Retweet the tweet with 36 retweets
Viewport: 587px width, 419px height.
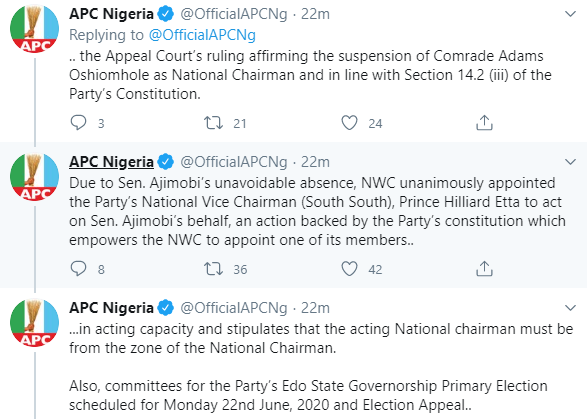click(213, 268)
